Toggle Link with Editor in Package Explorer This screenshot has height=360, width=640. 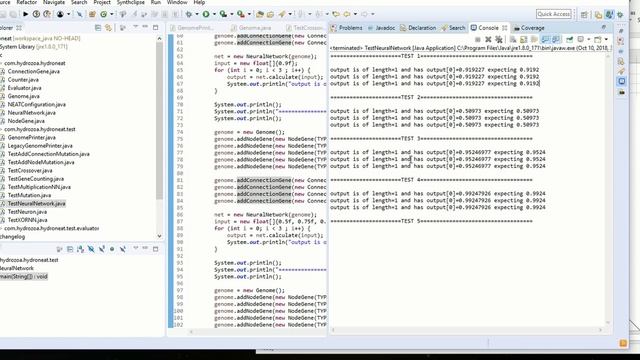(108, 28)
